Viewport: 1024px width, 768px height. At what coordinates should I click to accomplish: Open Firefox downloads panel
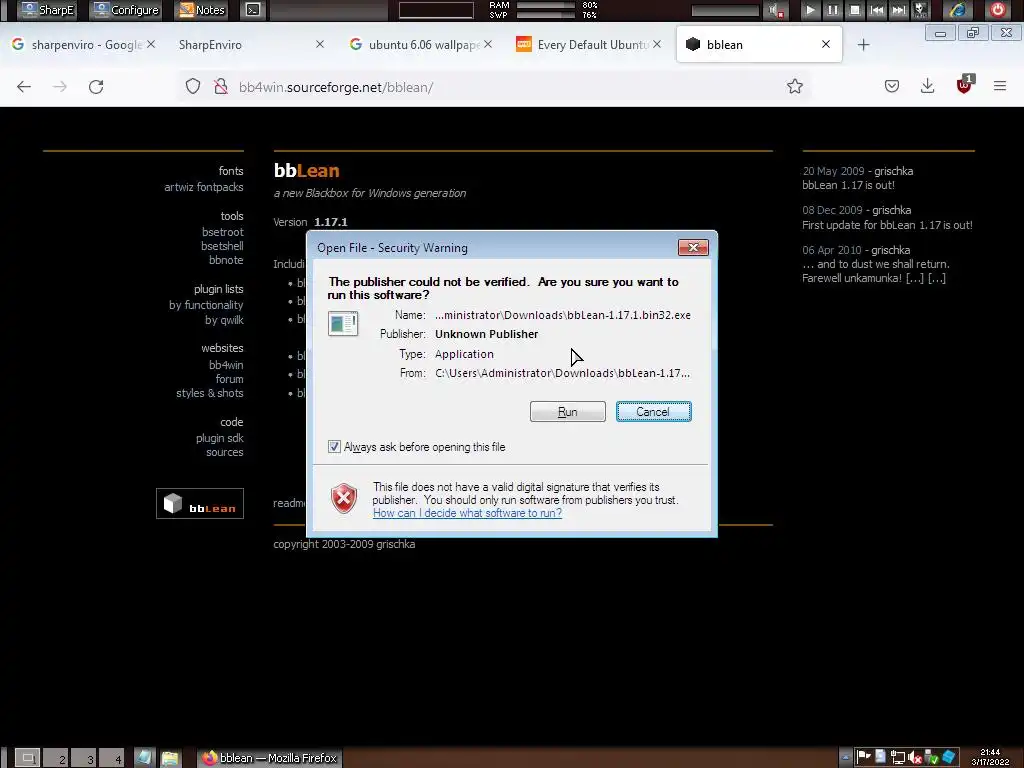coord(927,86)
